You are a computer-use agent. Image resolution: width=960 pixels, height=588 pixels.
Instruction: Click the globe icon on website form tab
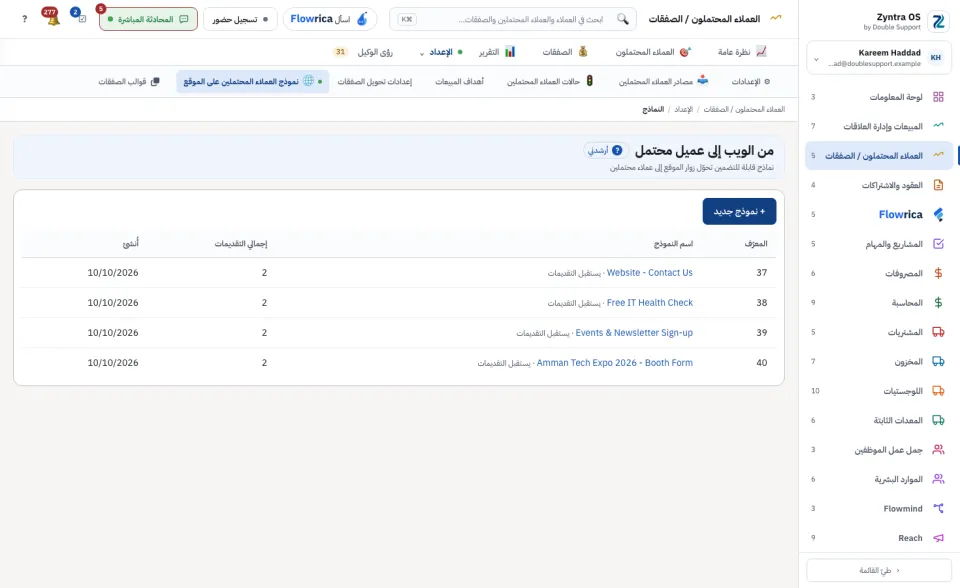pos(309,81)
